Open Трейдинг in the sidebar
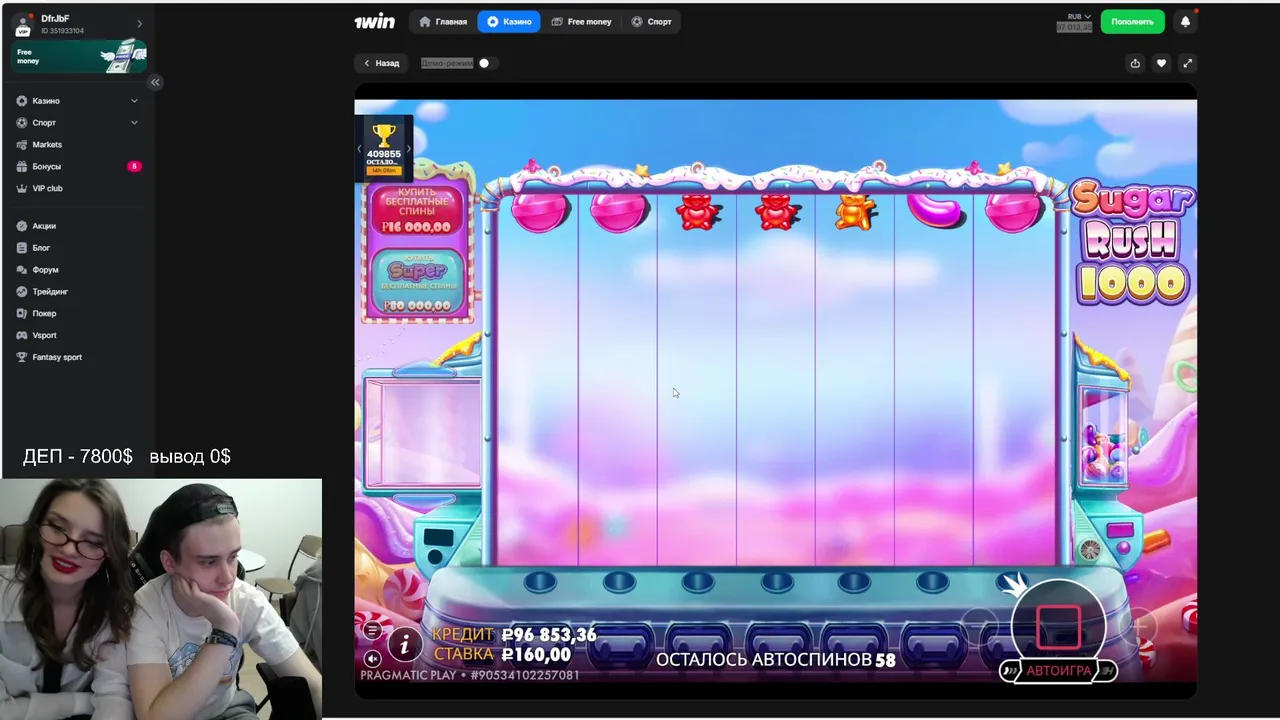 click(50, 292)
